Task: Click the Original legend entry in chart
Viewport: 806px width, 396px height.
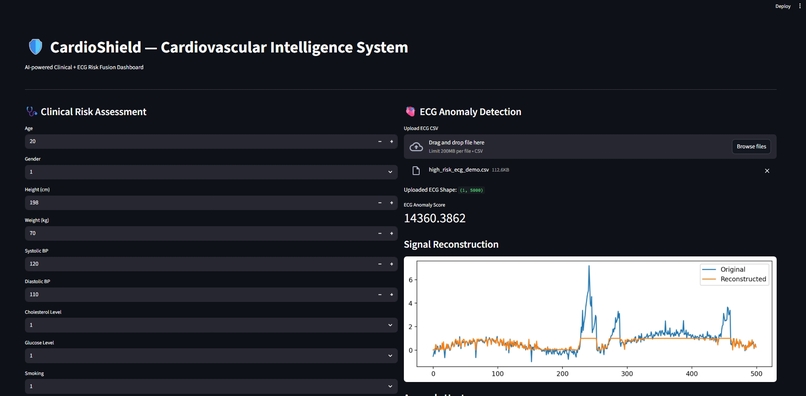Action: 724,269
